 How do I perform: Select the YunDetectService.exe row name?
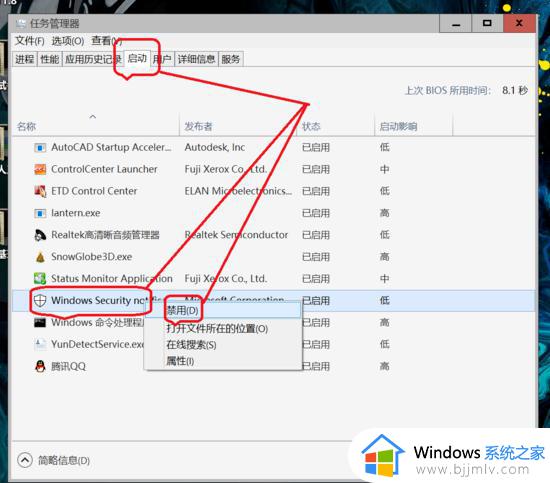click(98, 344)
